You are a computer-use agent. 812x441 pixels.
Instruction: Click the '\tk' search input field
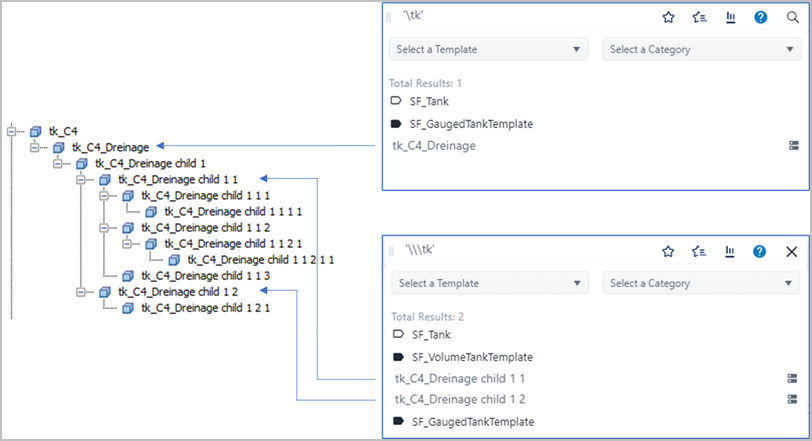point(520,17)
